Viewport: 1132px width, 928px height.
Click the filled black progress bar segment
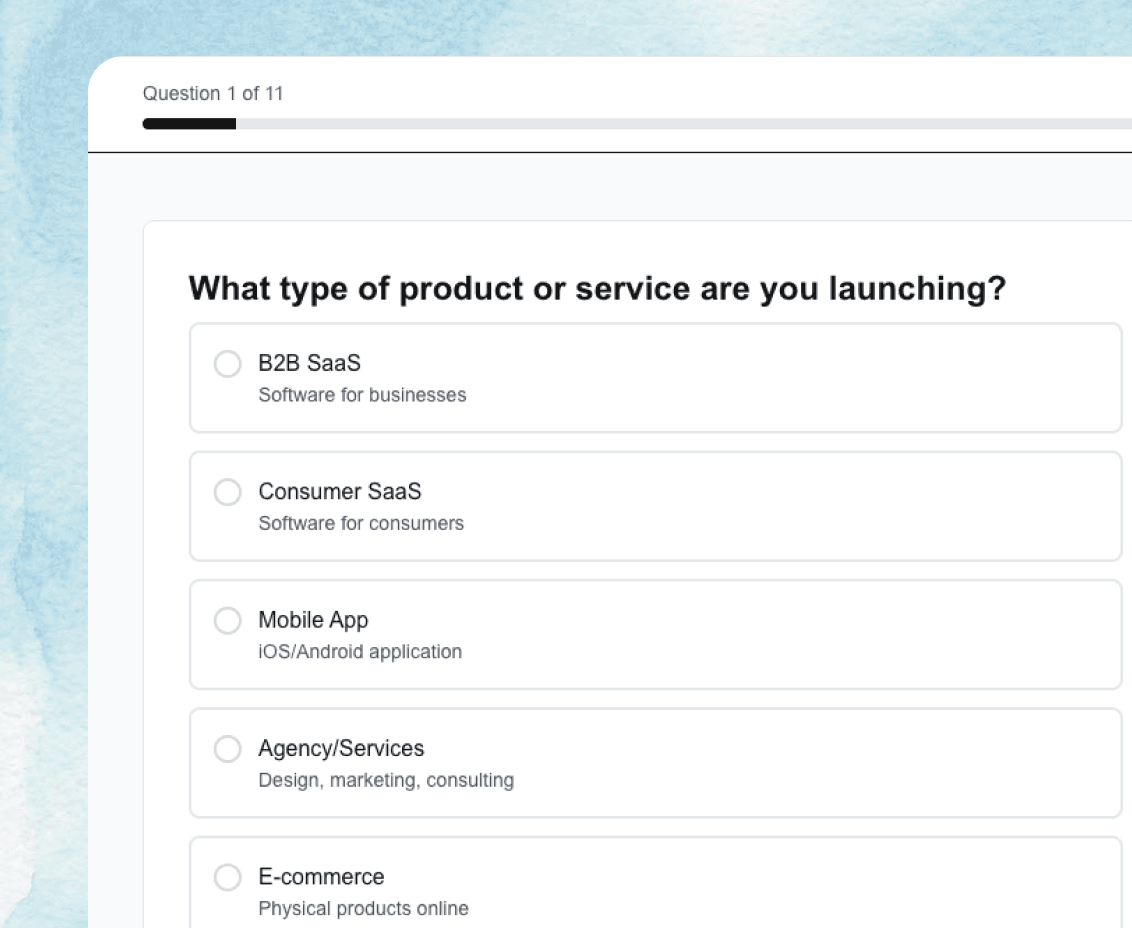[189, 124]
